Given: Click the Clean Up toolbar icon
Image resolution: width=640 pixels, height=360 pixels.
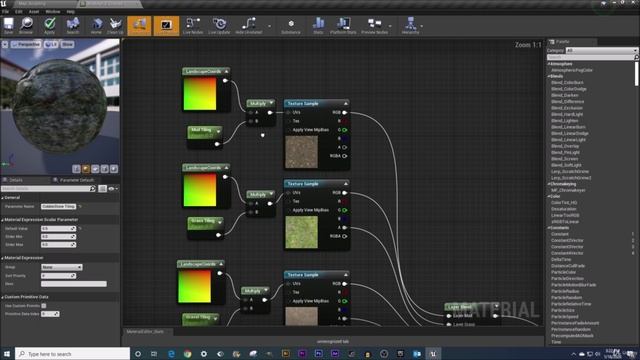Looking at the screenshot, I should point(116,24).
